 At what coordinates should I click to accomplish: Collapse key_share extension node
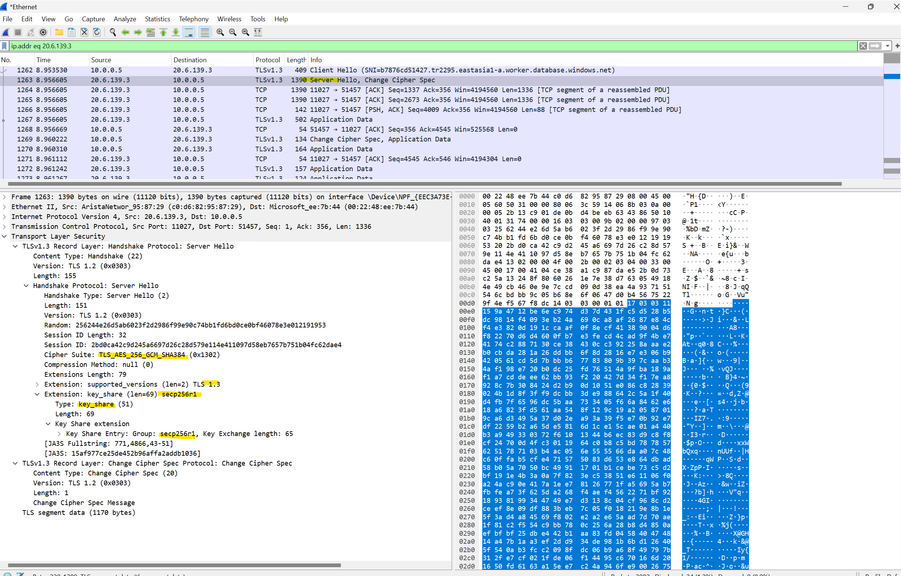(37, 394)
